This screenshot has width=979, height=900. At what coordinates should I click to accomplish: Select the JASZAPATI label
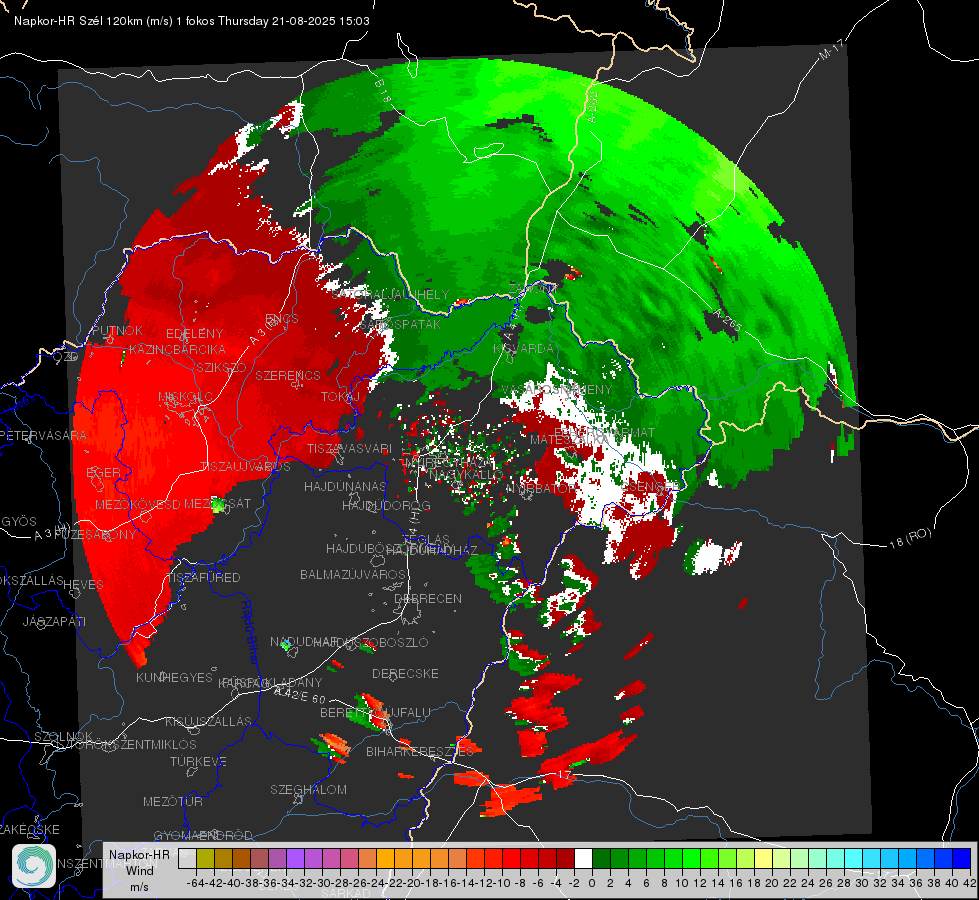[x=55, y=621]
